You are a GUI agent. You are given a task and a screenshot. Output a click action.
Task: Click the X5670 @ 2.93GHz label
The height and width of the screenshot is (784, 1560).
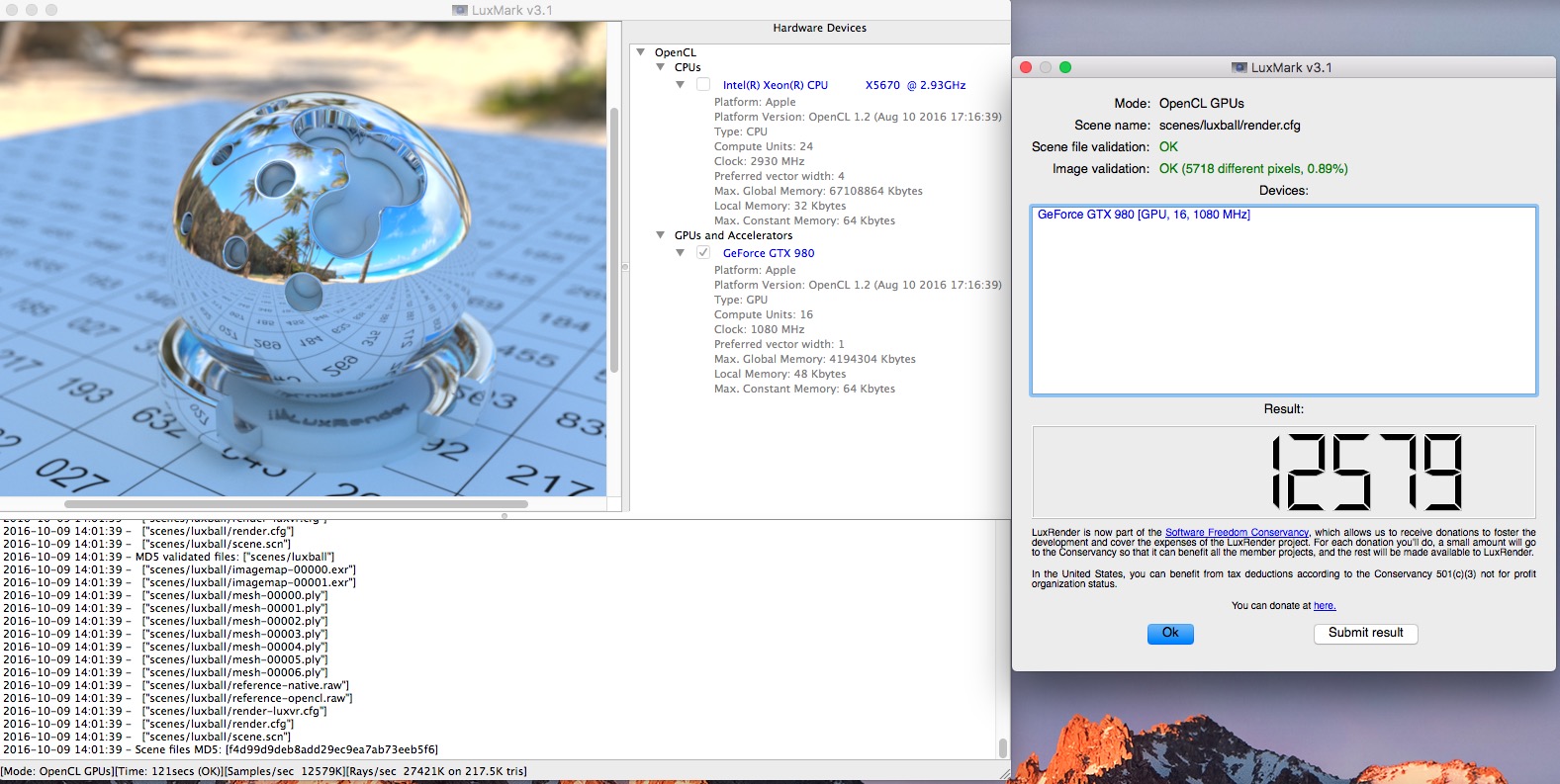[x=915, y=85]
